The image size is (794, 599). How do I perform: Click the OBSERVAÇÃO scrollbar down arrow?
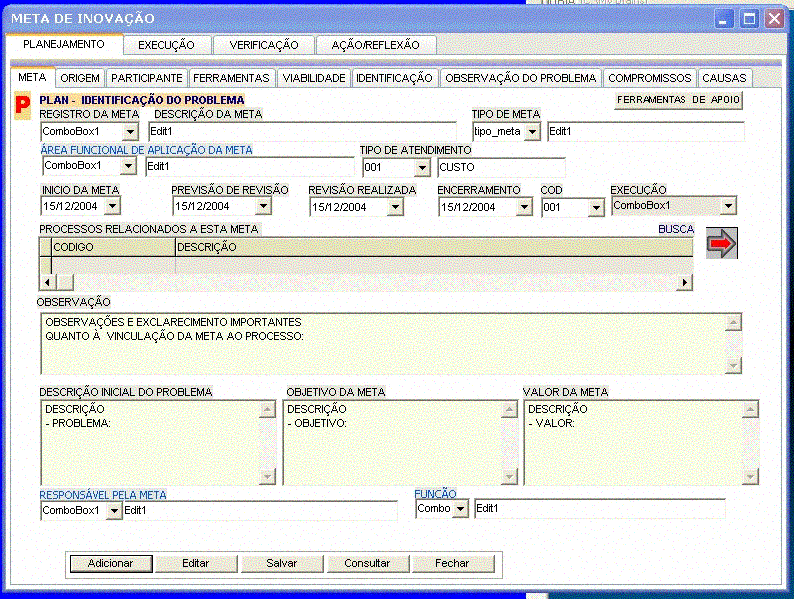pyautogui.click(x=733, y=366)
